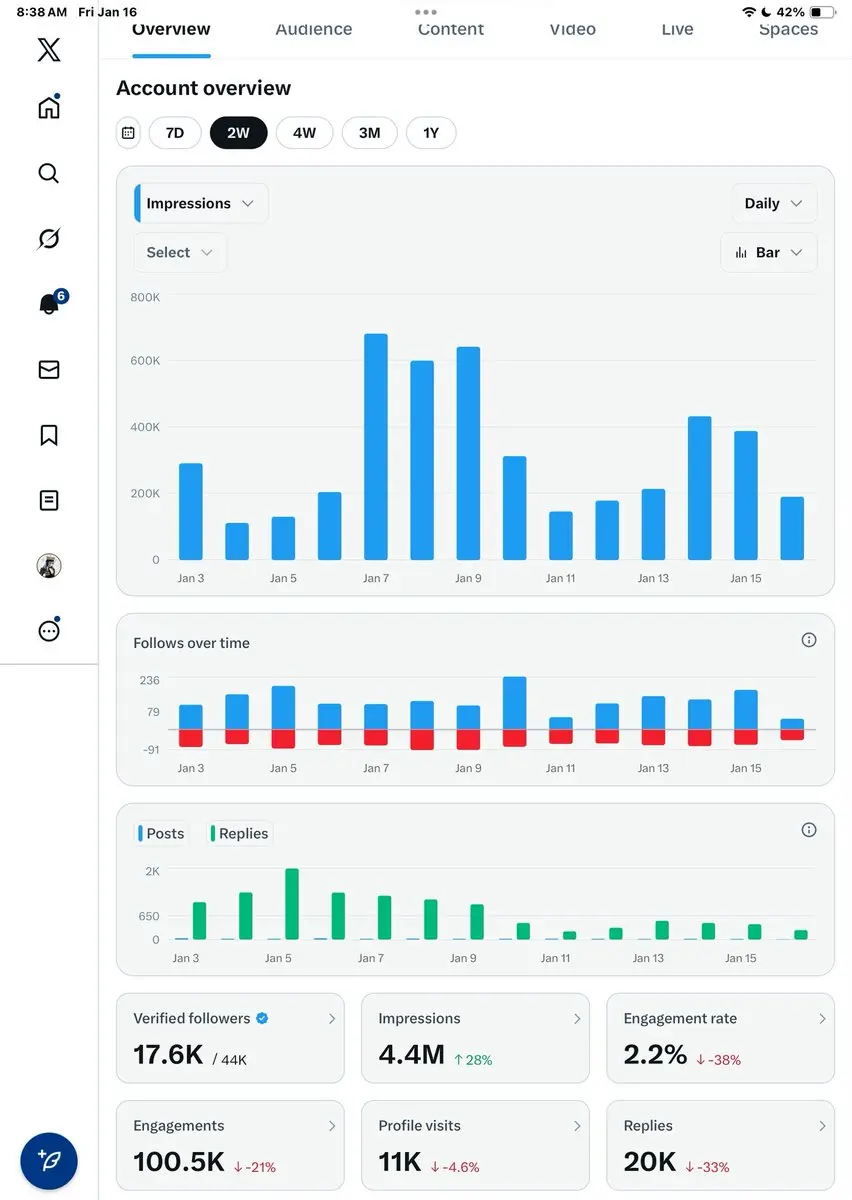Select the 7D time range
Viewport: 852px width, 1200px height.
click(x=174, y=132)
